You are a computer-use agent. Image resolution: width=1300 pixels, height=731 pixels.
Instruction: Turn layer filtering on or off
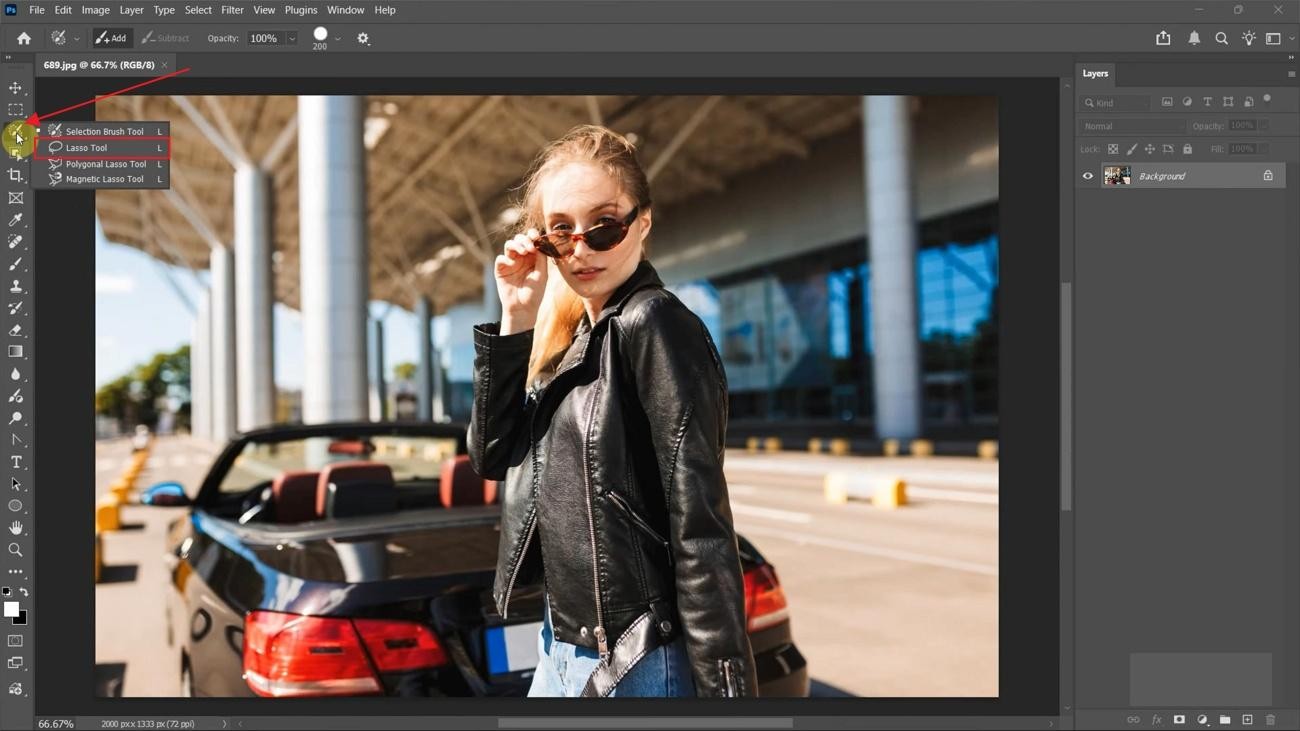pyautogui.click(x=1267, y=99)
